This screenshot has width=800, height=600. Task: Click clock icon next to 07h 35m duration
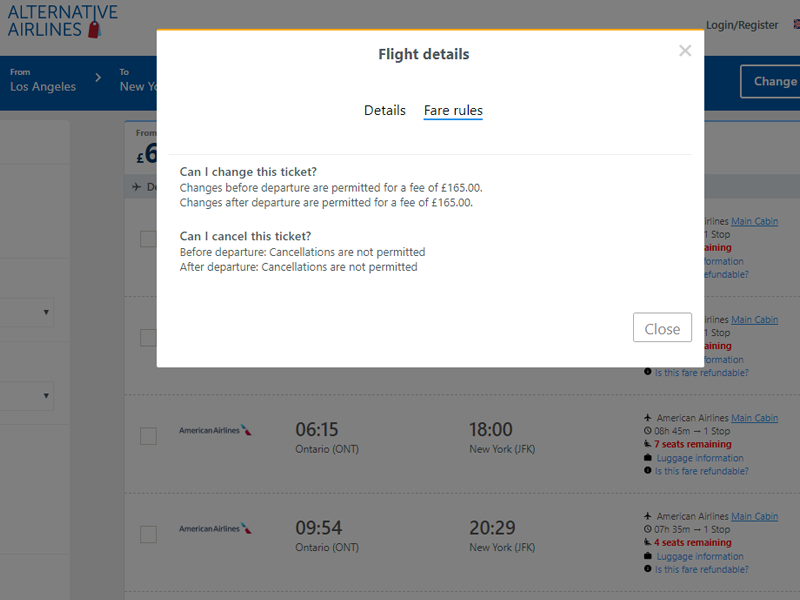647,529
